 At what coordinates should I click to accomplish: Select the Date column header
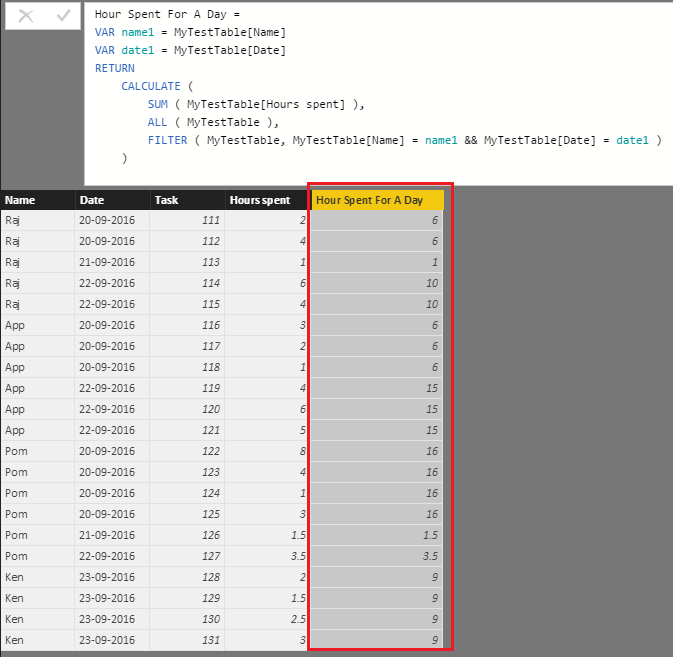pos(112,200)
